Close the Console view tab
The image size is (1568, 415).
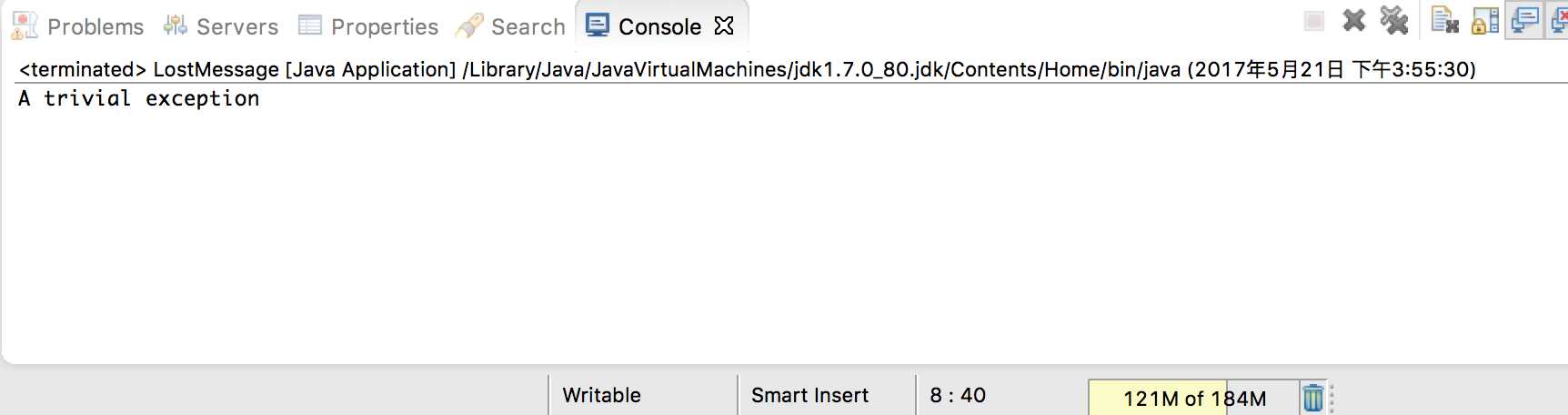(x=724, y=25)
